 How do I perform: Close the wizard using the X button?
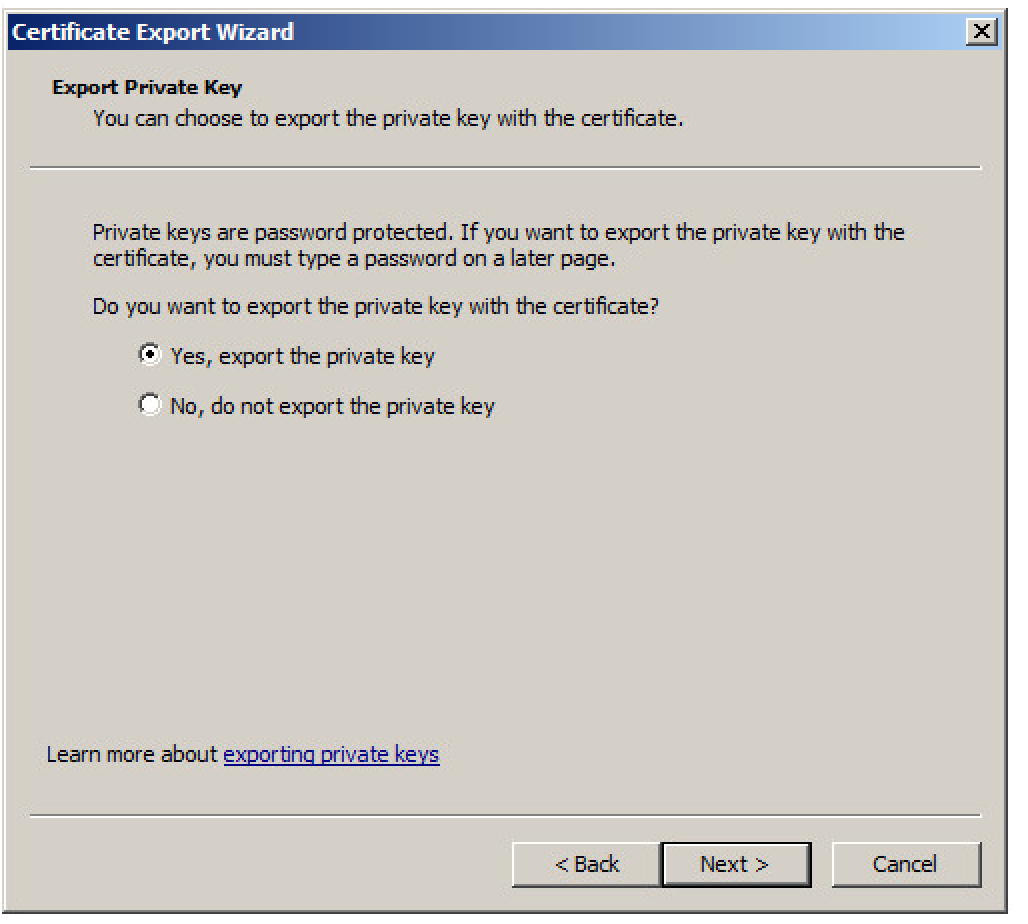tap(983, 32)
